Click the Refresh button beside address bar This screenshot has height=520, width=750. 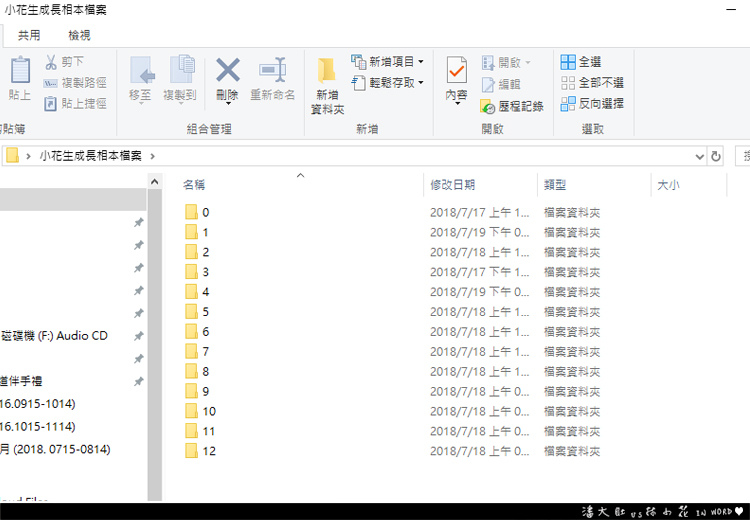tap(716, 156)
